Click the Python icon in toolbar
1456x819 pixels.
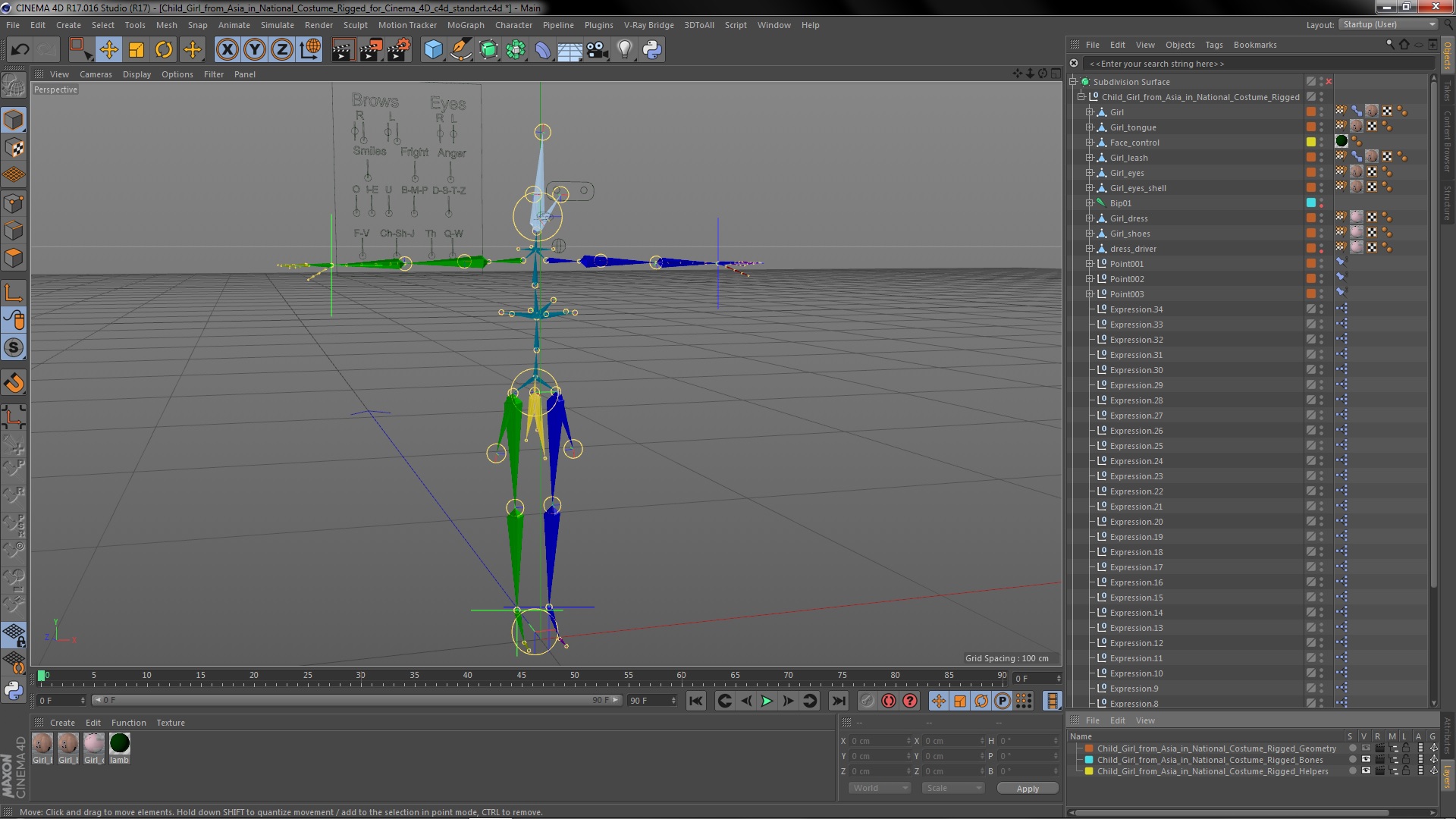coord(652,50)
